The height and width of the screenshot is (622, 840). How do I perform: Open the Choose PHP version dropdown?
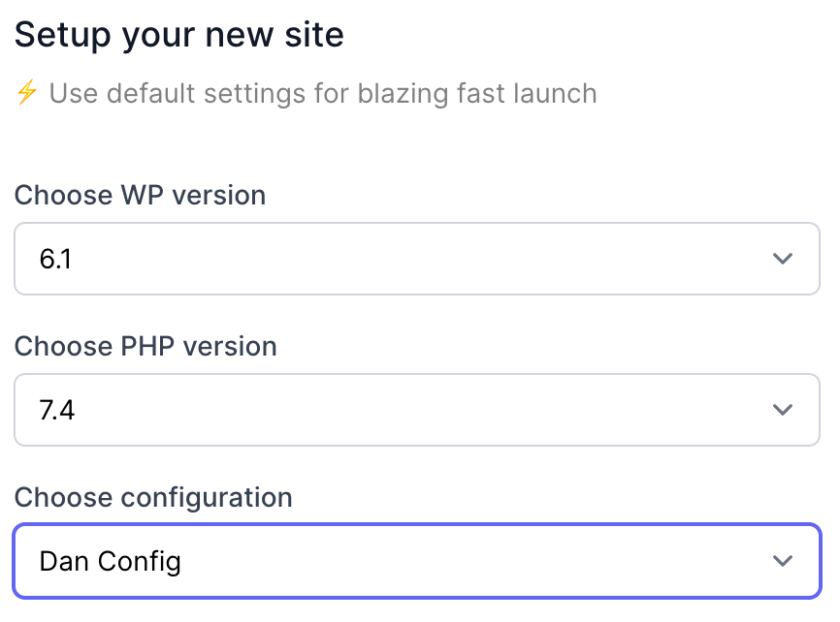417,410
